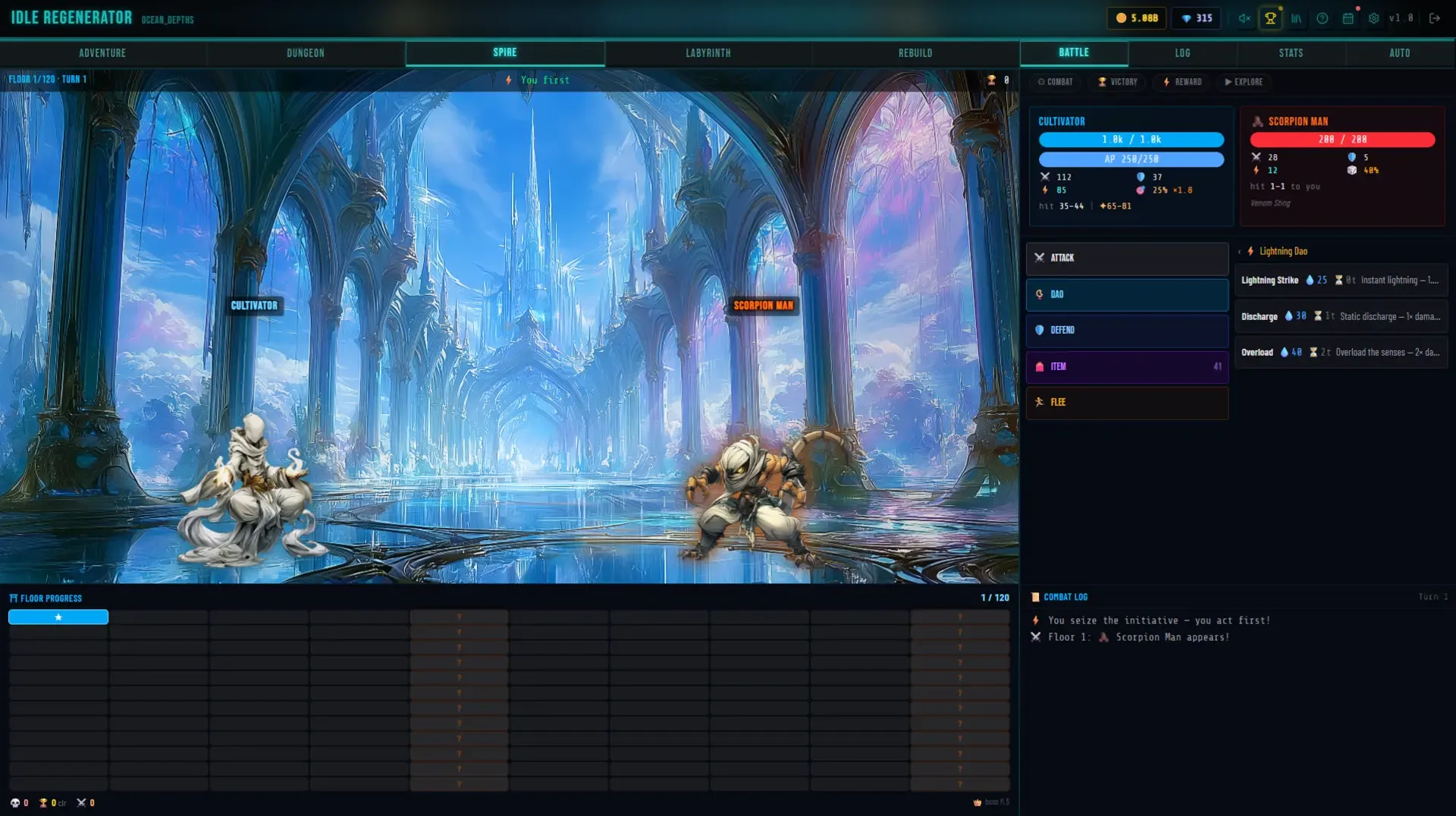This screenshot has height=816, width=1456.
Task: Choose the Flee action
Action: click(x=1127, y=402)
